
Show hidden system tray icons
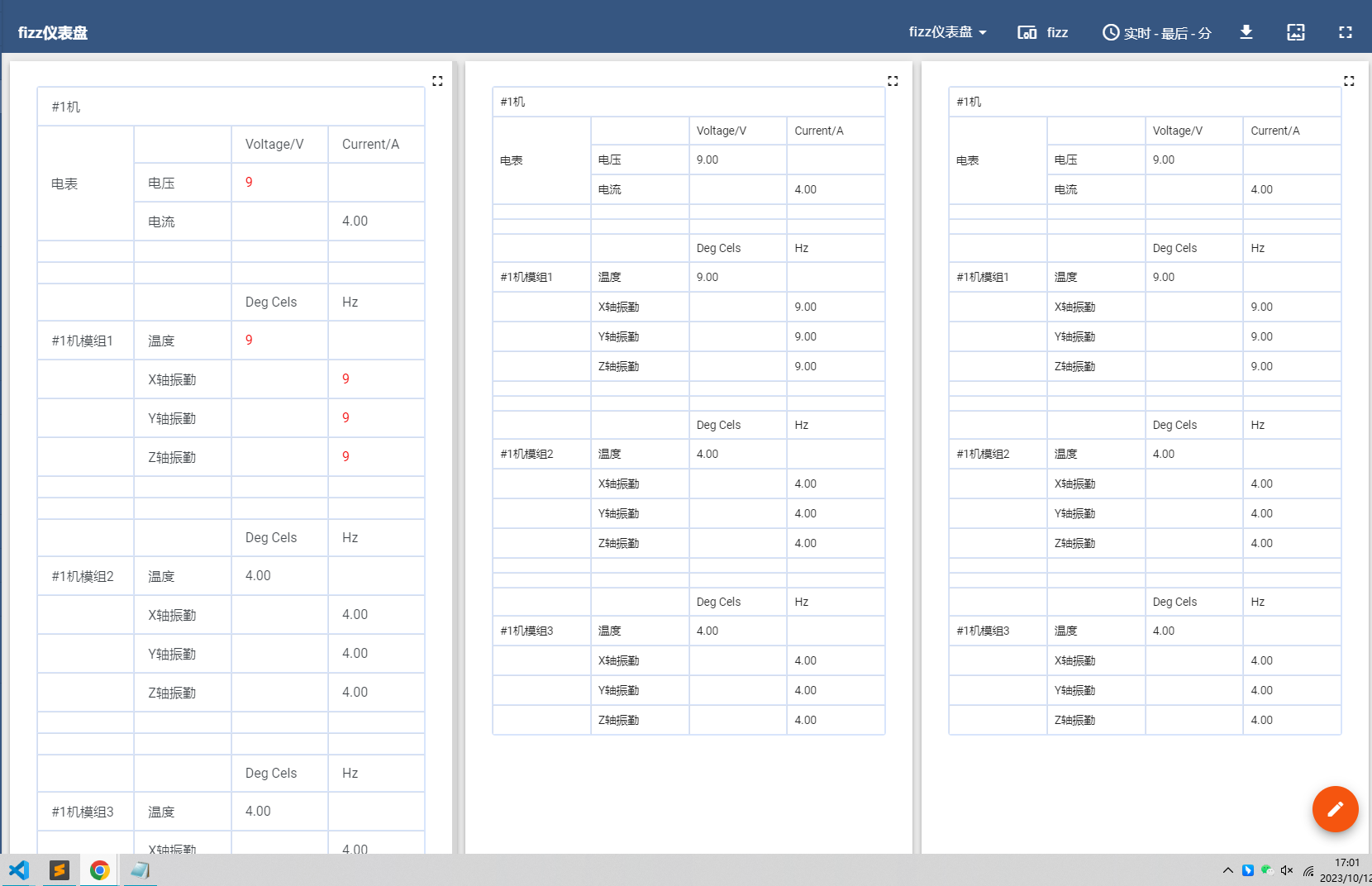tap(1228, 870)
